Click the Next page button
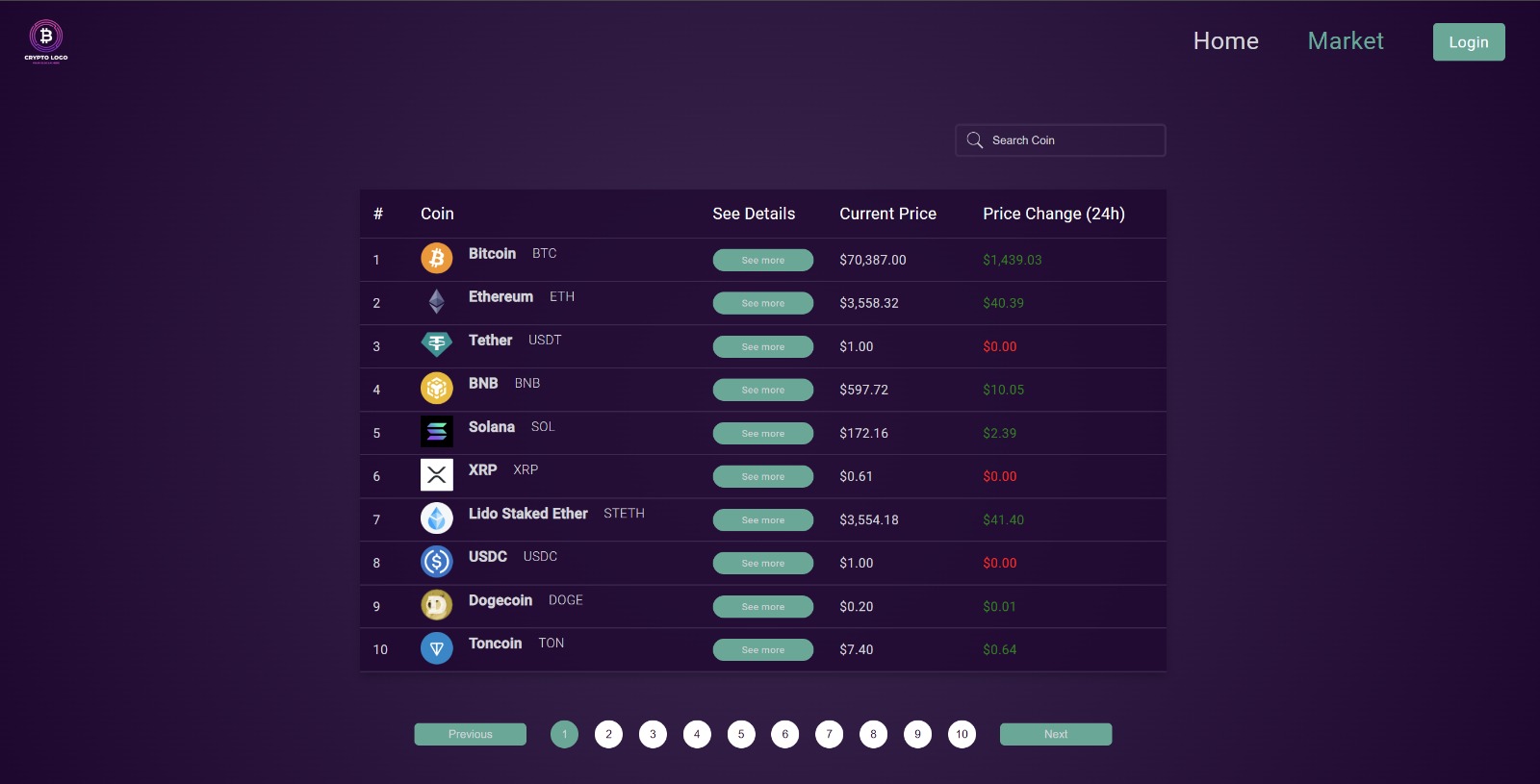1540x784 pixels. pos(1056,734)
